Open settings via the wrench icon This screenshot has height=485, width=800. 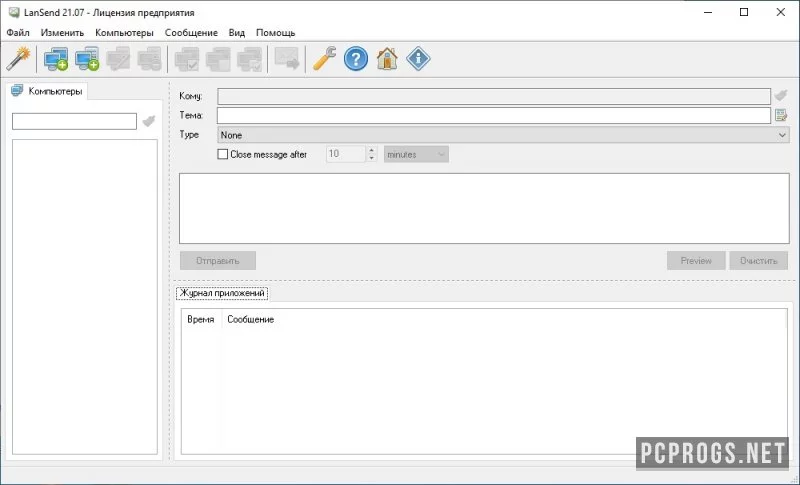324,59
